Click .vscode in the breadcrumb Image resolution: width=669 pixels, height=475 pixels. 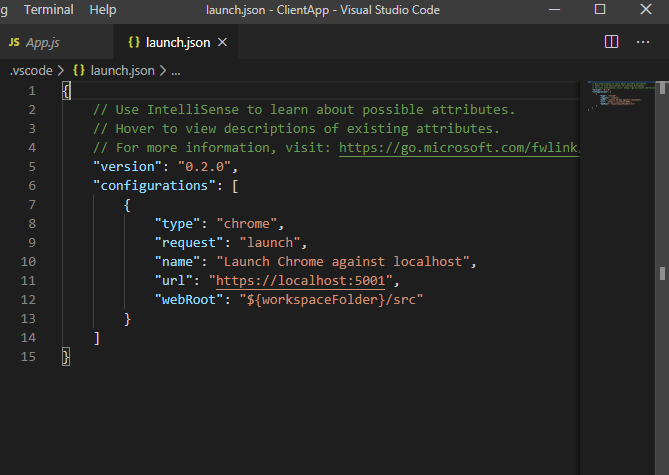[x=31, y=70]
